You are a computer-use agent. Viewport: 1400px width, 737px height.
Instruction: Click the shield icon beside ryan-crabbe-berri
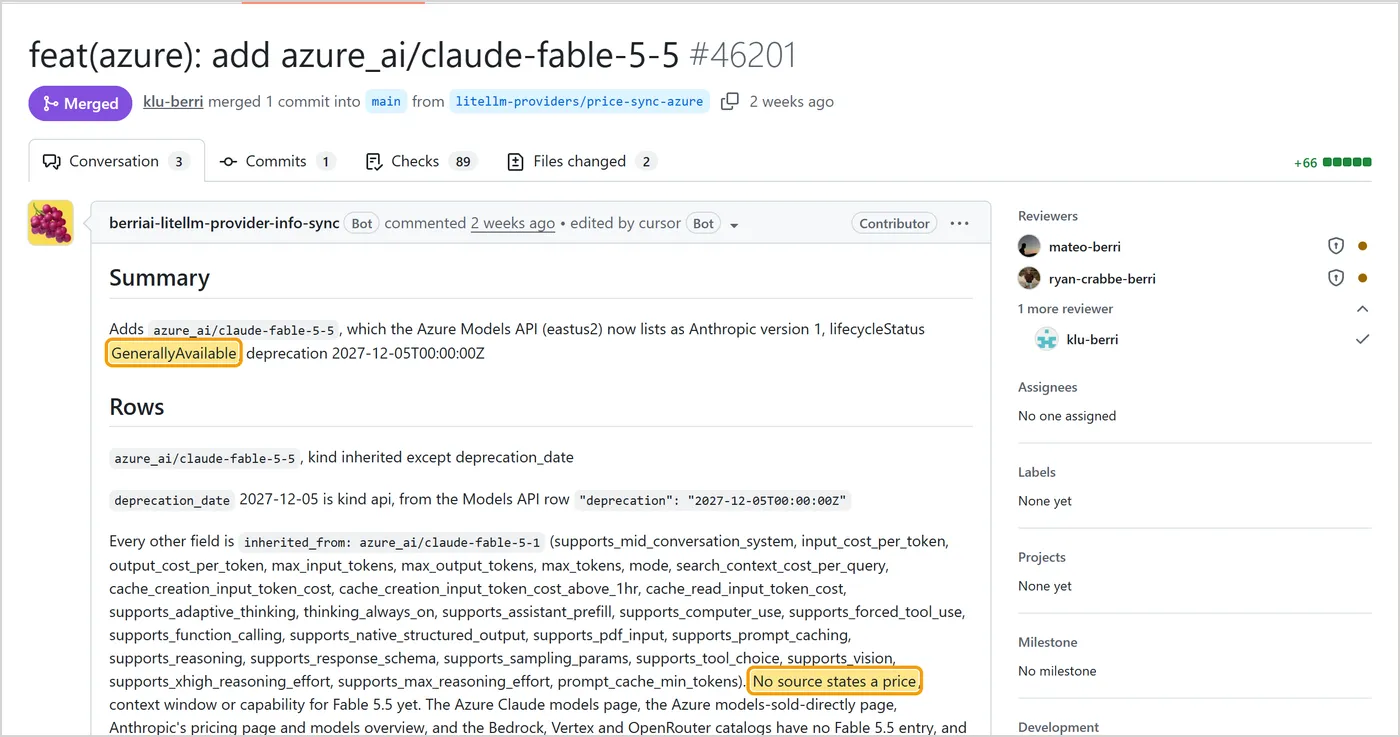pos(1335,278)
